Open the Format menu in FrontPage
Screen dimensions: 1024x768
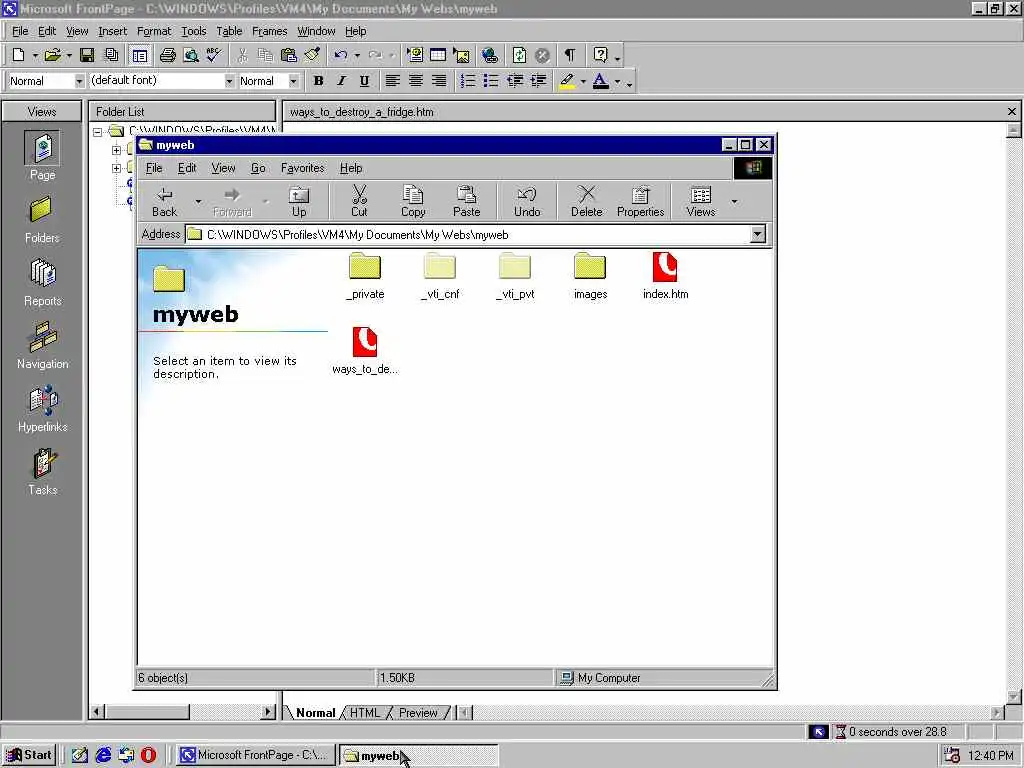[153, 31]
